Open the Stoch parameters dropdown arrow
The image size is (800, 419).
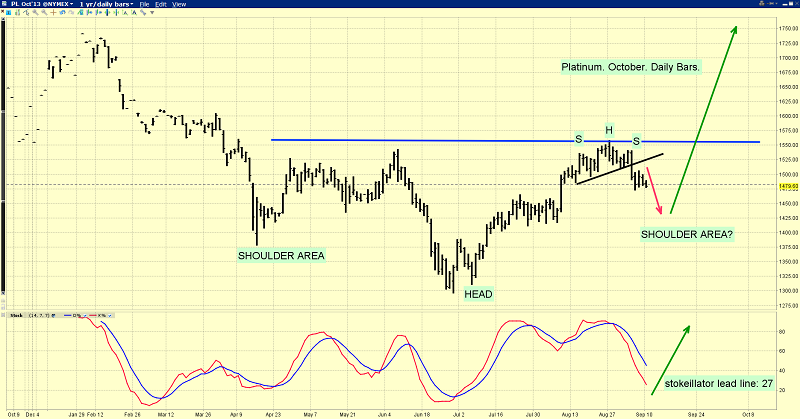coord(54,315)
